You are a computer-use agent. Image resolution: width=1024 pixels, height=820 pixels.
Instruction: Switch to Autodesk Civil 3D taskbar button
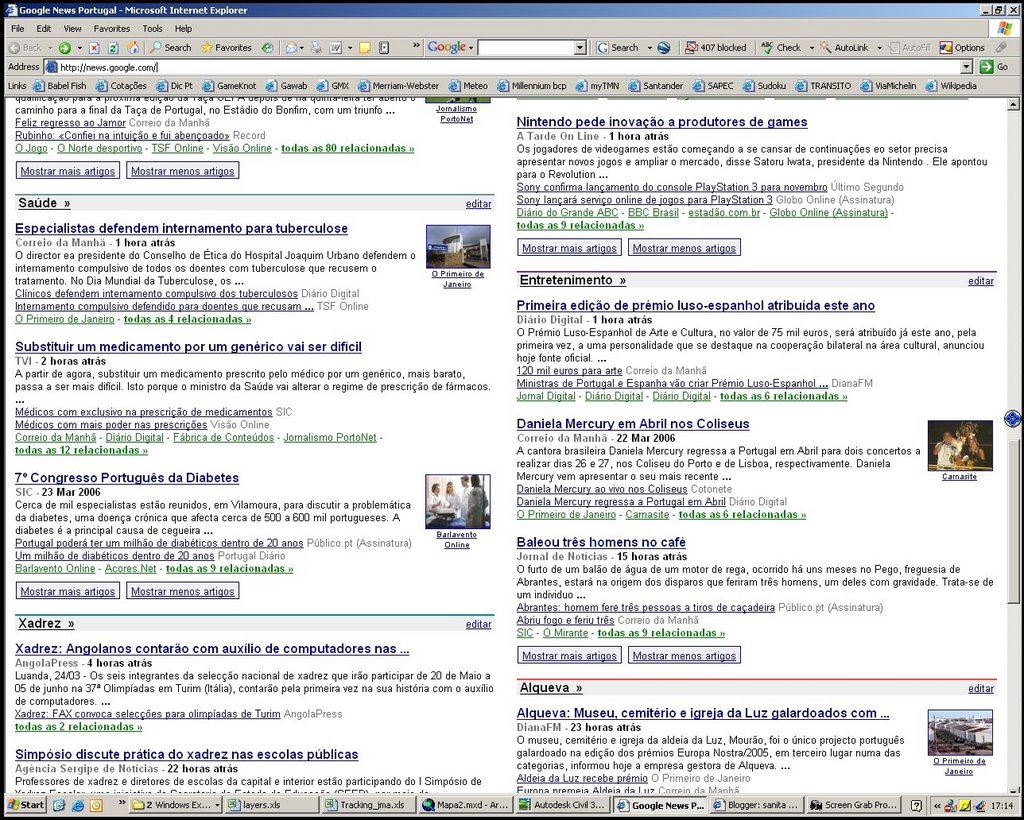(x=565, y=804)
